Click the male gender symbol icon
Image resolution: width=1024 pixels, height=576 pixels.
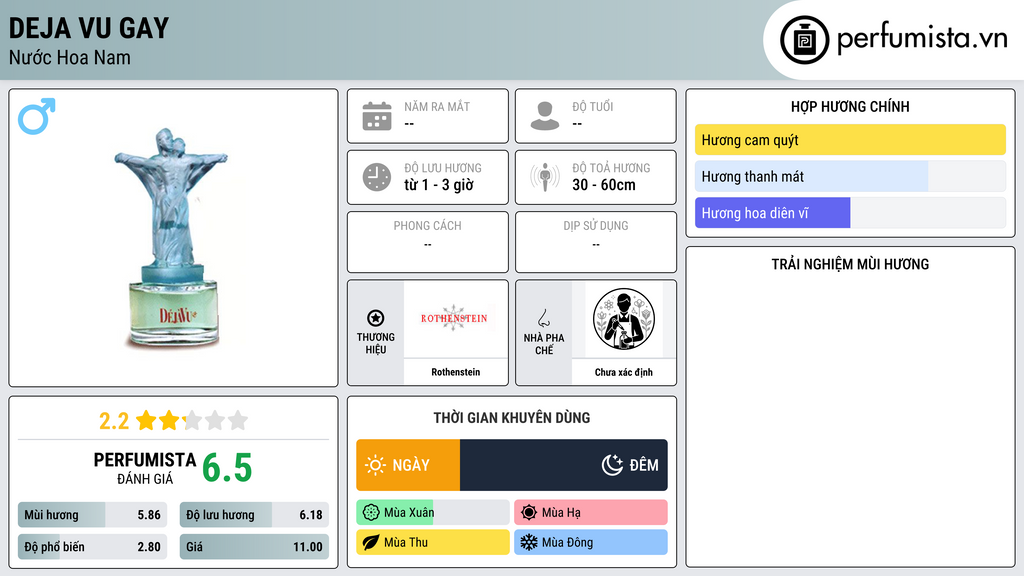tap(37, 116)
